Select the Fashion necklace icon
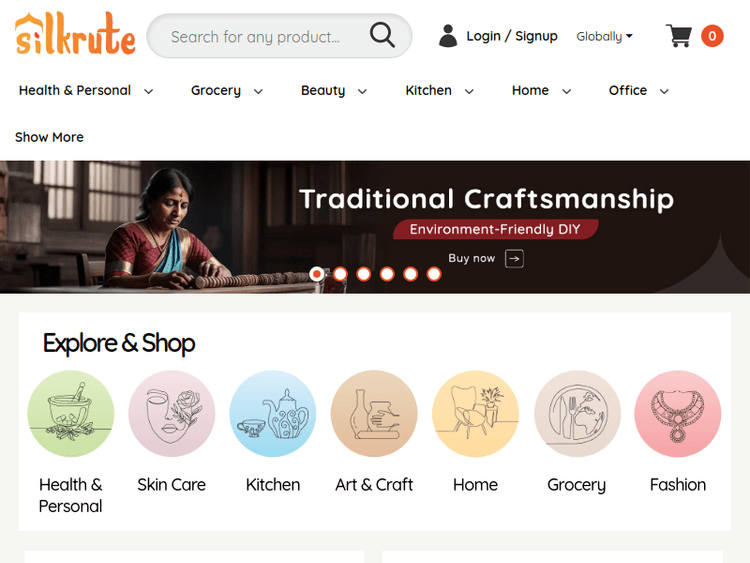 pos(678,413)
